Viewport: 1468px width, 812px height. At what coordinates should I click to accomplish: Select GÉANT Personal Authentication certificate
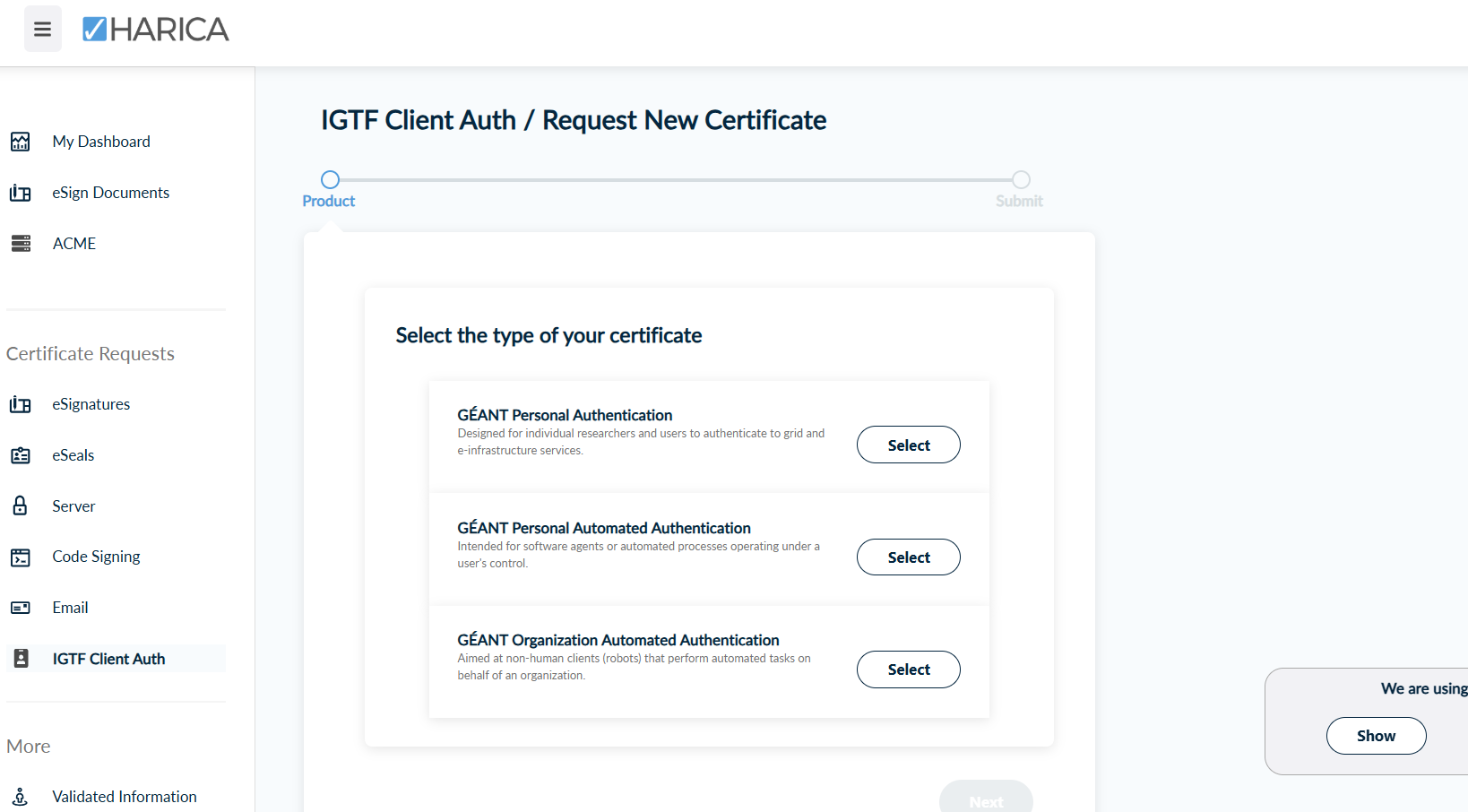[x=909, y=445]
